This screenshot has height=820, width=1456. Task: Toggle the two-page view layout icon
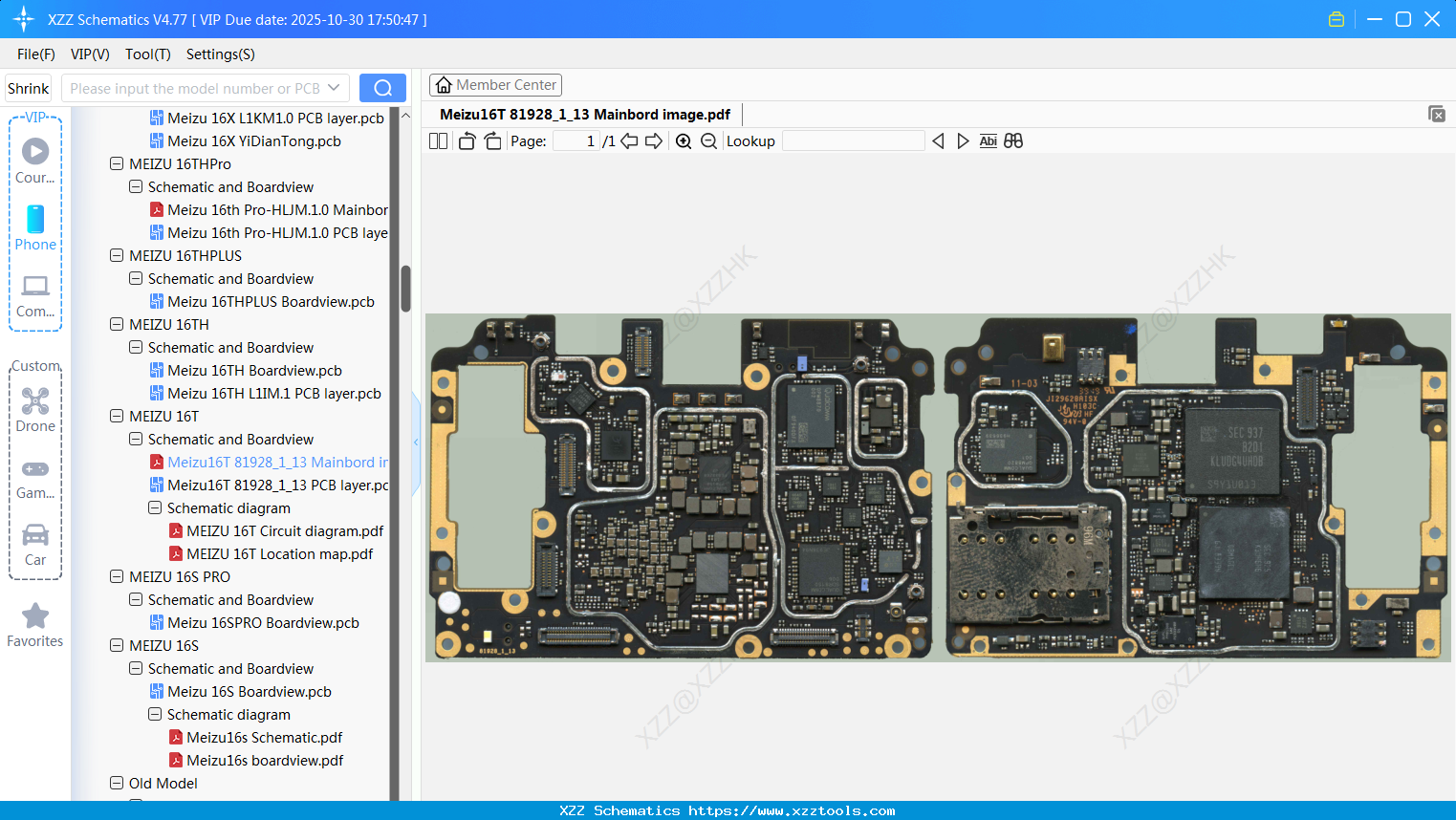pos(439,141)
